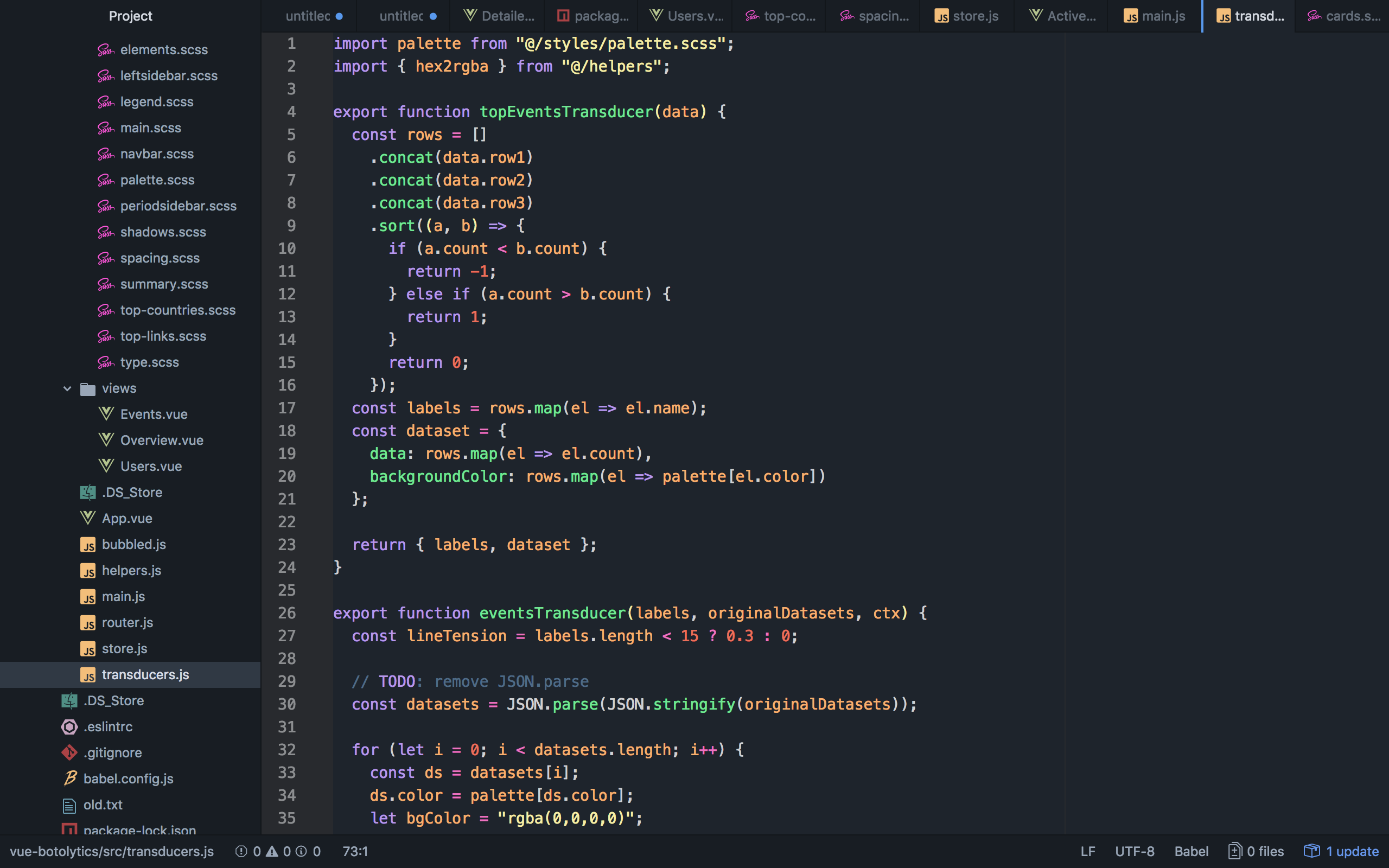The height and width of the screenshot is (868, 1389).
Task: Click the 73:1 cursor position indicator
Action: [x=355, y=851]
